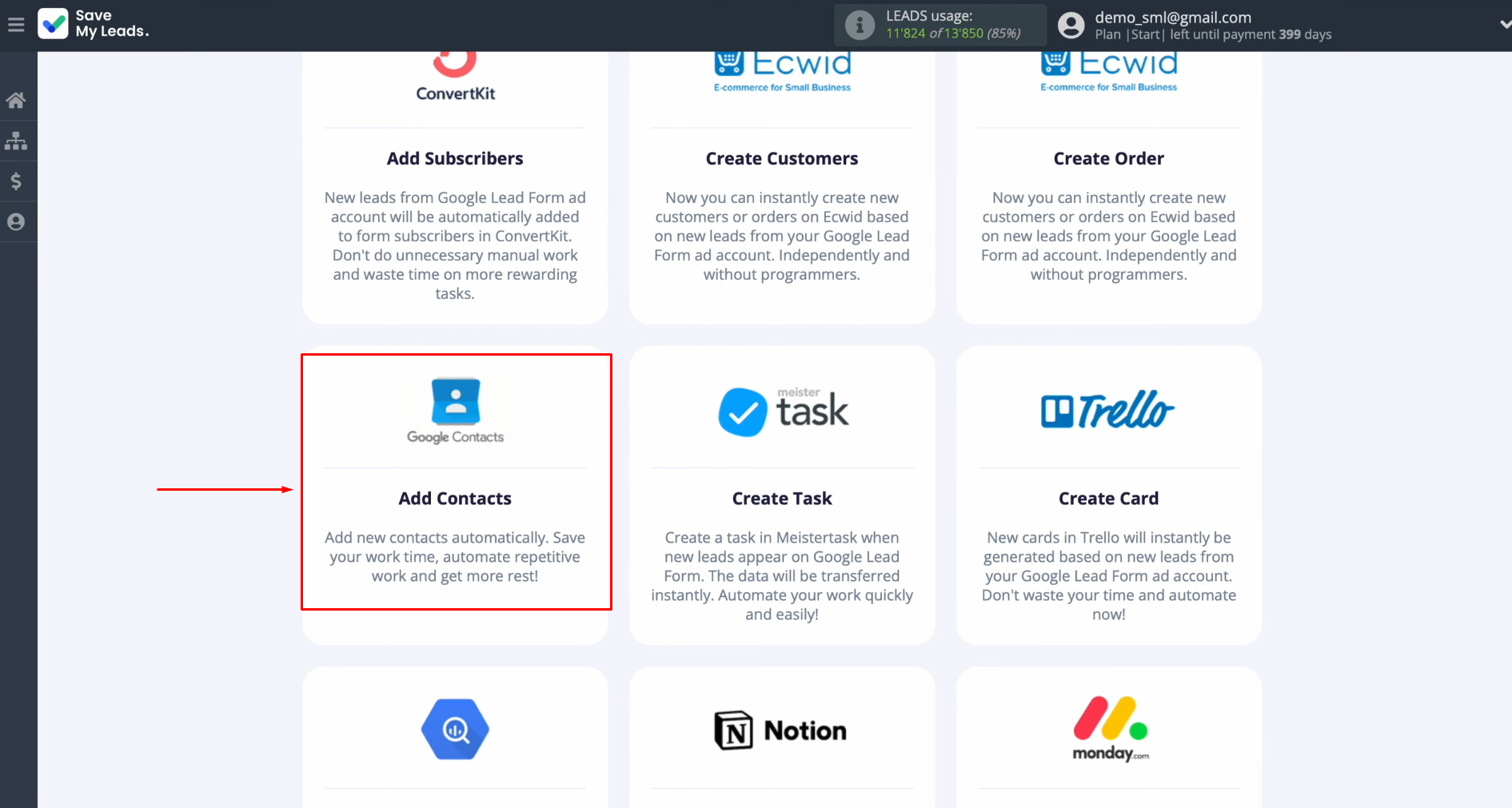Screen dimensions: 1512x808
Task: Open billing dollar icon in sidebar
Action: point(16,181)
